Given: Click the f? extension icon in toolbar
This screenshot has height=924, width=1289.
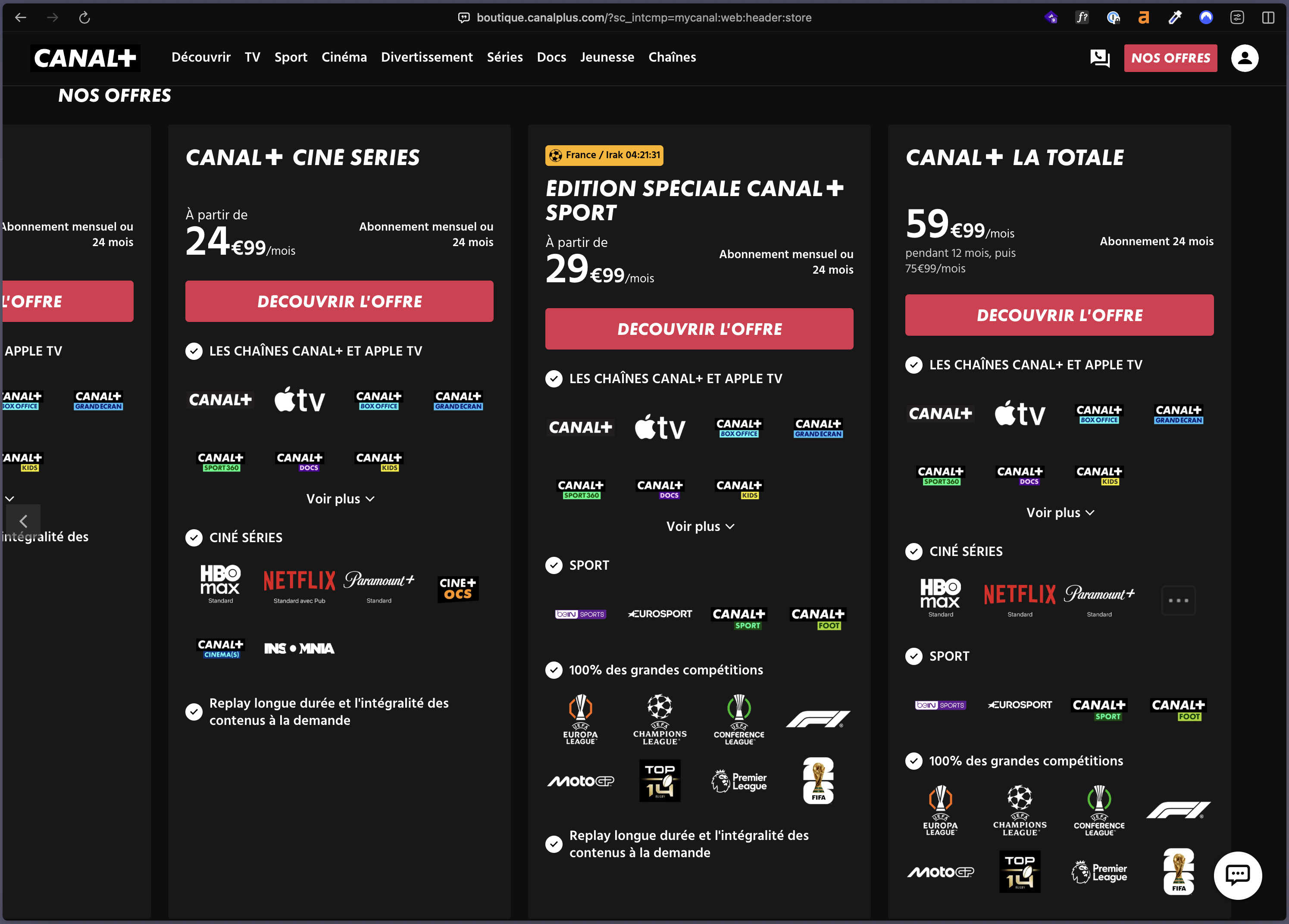Looking at the screenshot, I should click(1082, 18).
